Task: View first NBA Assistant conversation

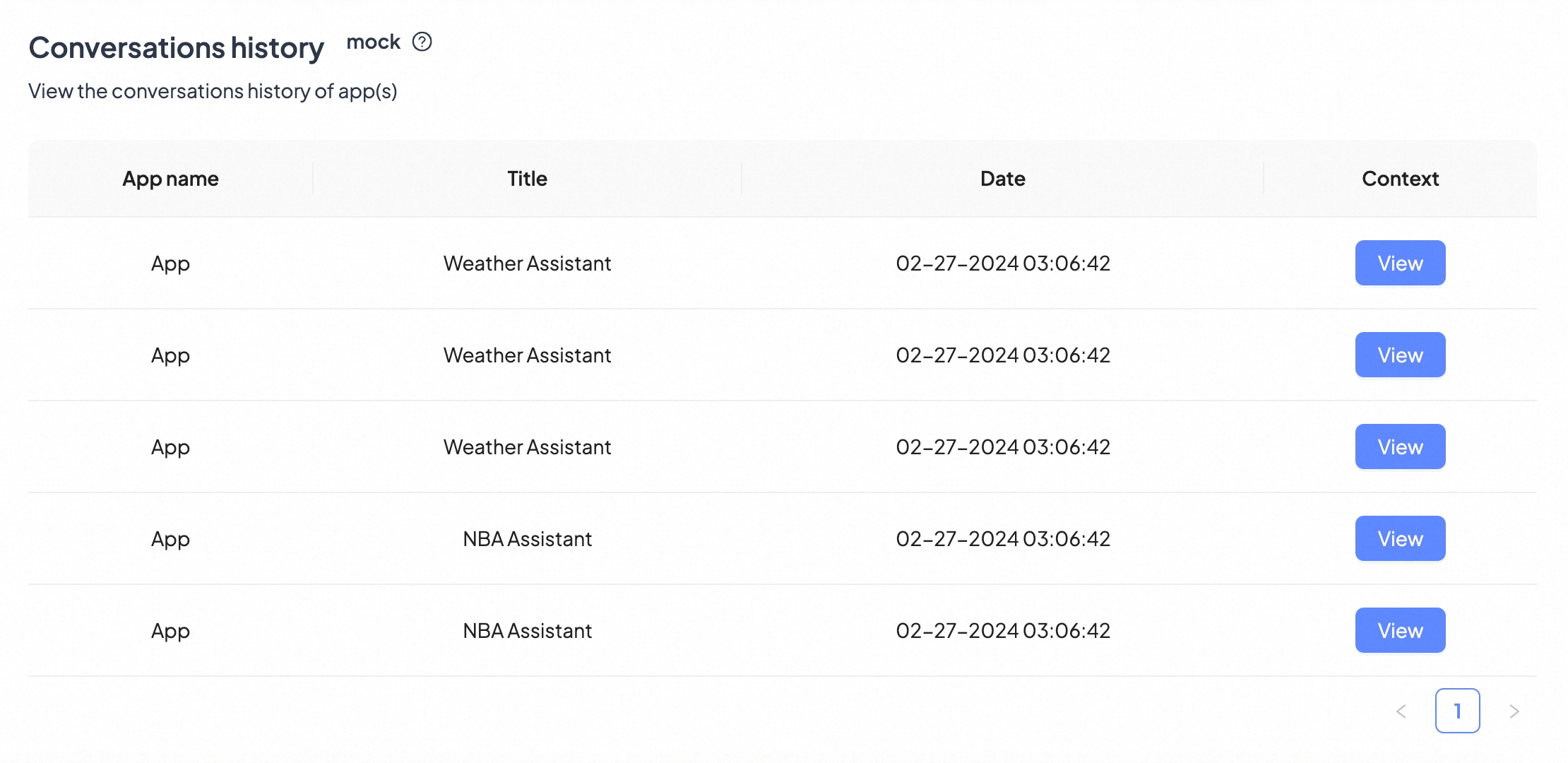Action: click(x=1399, y=538)
